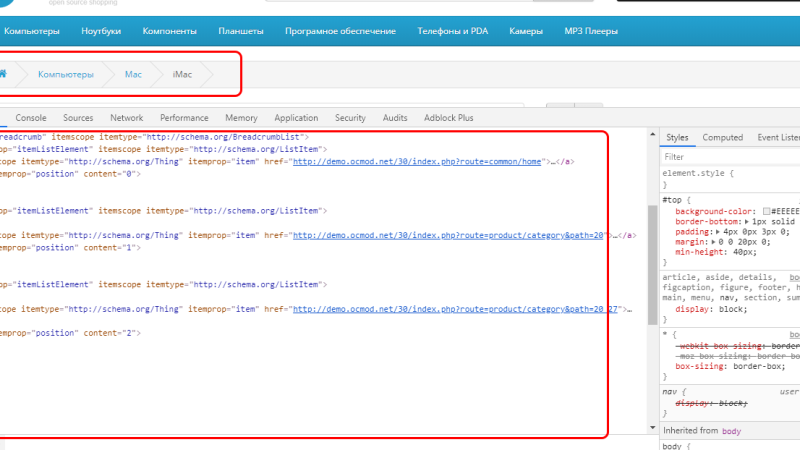Screen dimensions: 800x450
Task: Open Телефоны и PDA menu item
Action: pyautogui.click(x=453, y=31)
